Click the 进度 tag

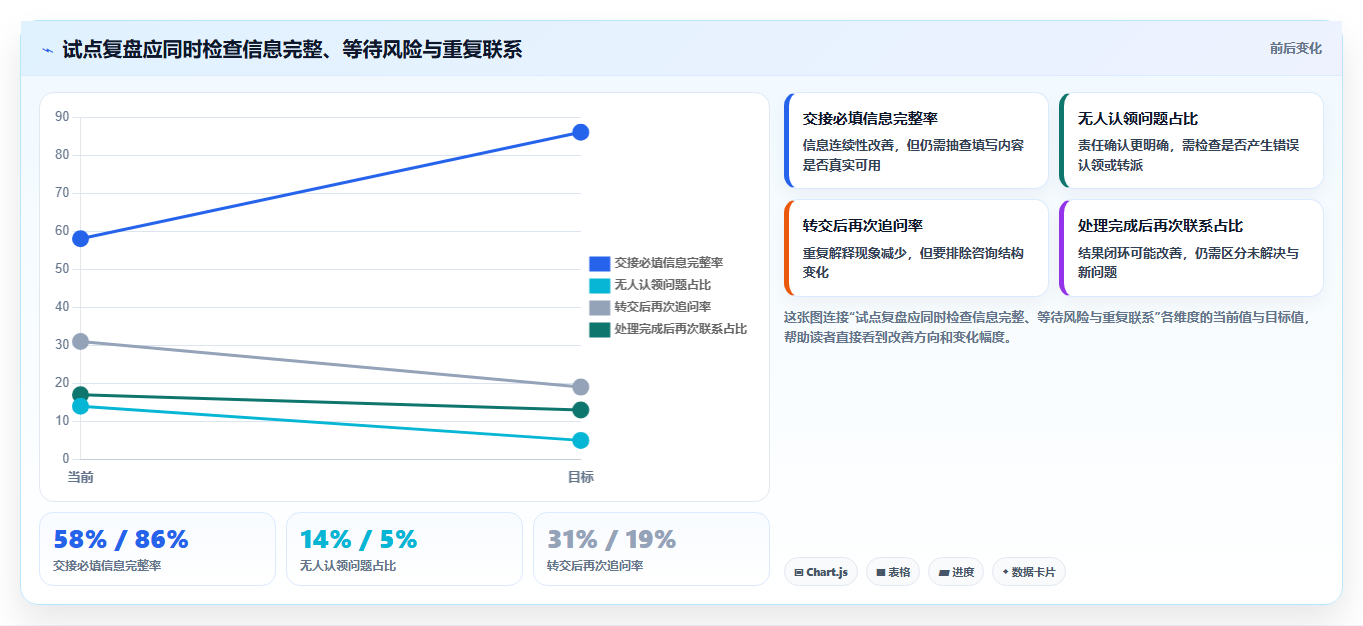click(956, 572)
